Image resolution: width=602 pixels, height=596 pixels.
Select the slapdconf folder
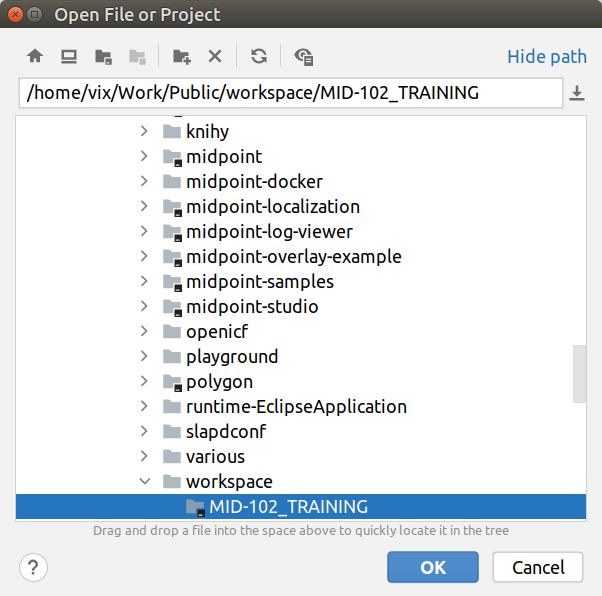click(301, 431)
